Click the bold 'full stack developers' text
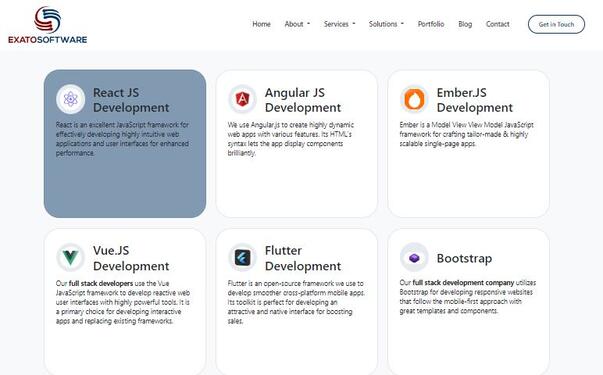 click(x=101, y=283)
